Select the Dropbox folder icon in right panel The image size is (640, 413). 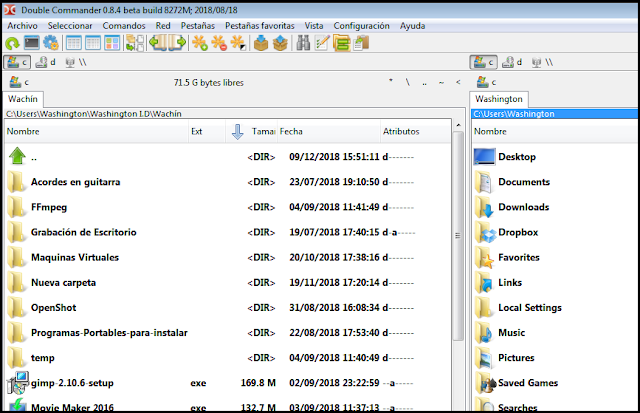[485, 233]
